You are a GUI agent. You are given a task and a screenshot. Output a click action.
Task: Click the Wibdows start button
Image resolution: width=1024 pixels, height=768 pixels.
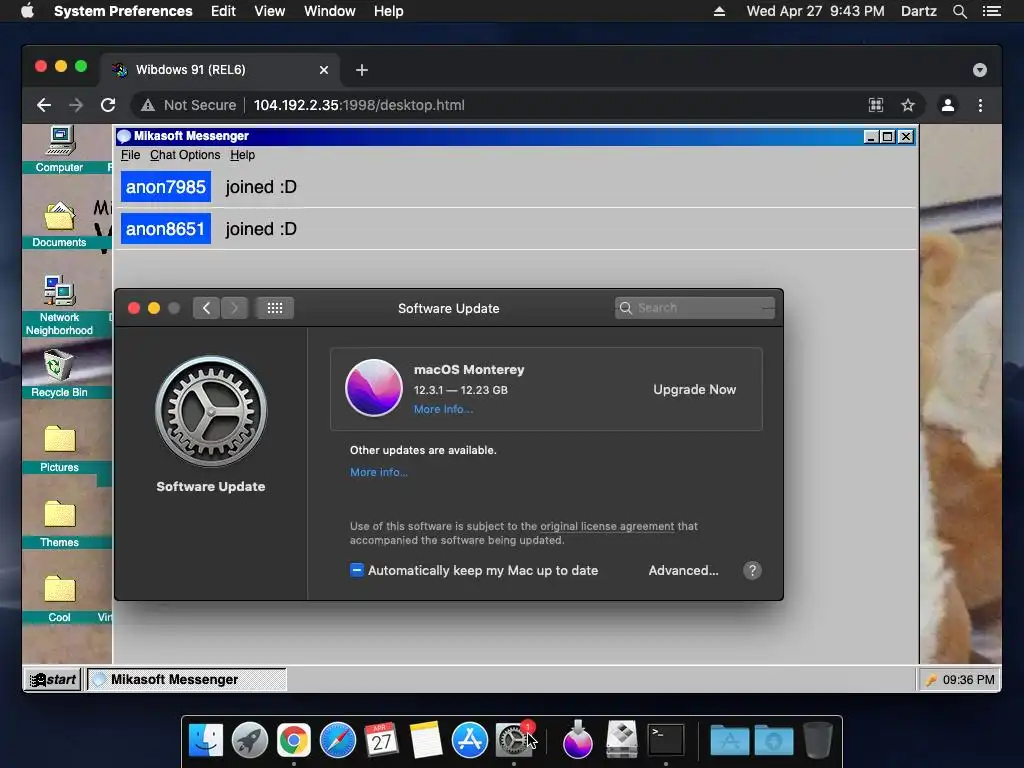point(54,679)
